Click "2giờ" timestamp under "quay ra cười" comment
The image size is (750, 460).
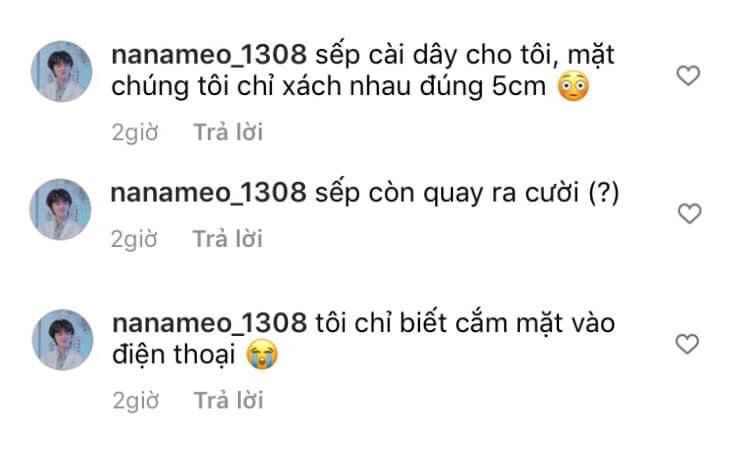coord(134,239)
